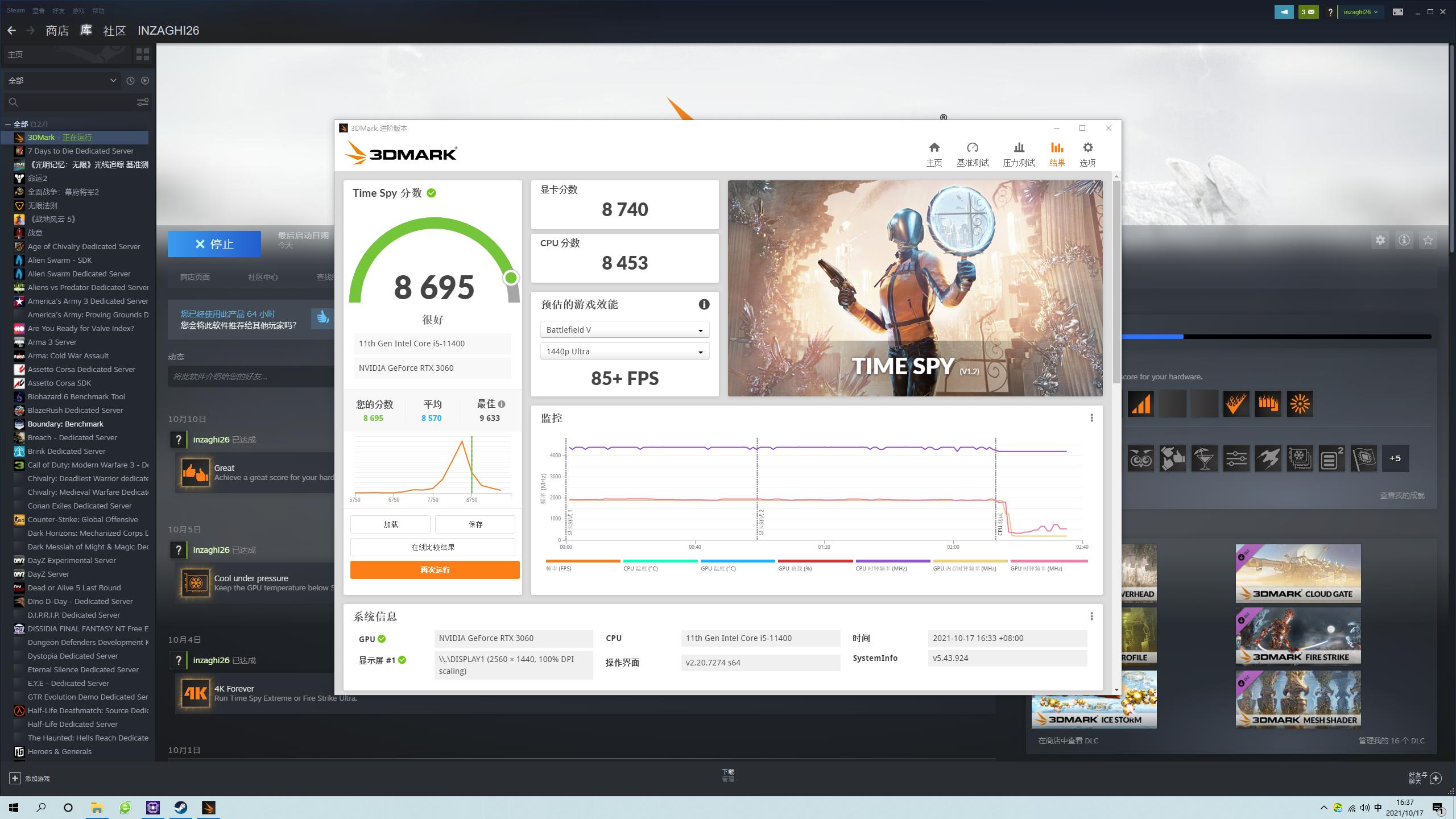Expand the Battlefield V game dropdown
This screenshot has height=819, width=1456.
pos(624,330)
